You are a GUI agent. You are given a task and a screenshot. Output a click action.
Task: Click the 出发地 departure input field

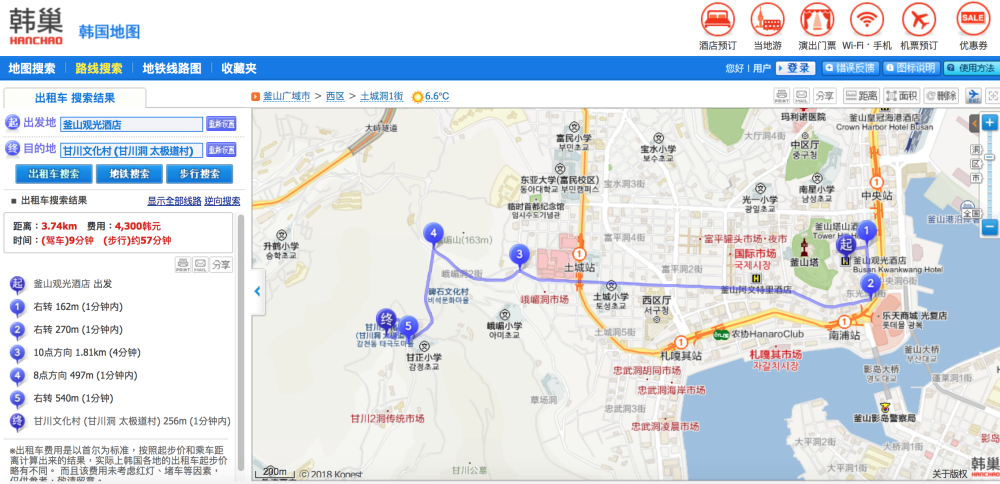pyautogui.click(x=131, y=124)
